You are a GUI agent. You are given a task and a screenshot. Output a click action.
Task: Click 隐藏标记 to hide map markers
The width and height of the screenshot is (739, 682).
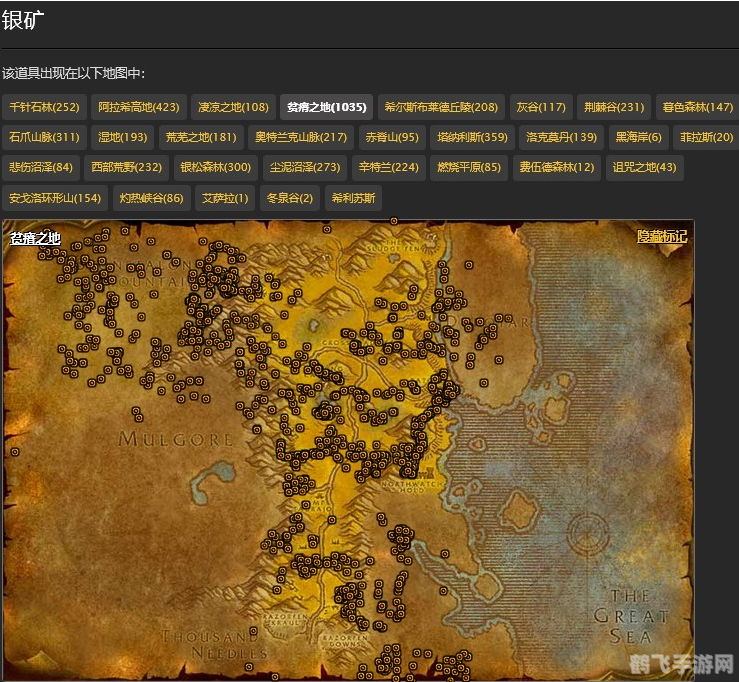click(662, 237)
